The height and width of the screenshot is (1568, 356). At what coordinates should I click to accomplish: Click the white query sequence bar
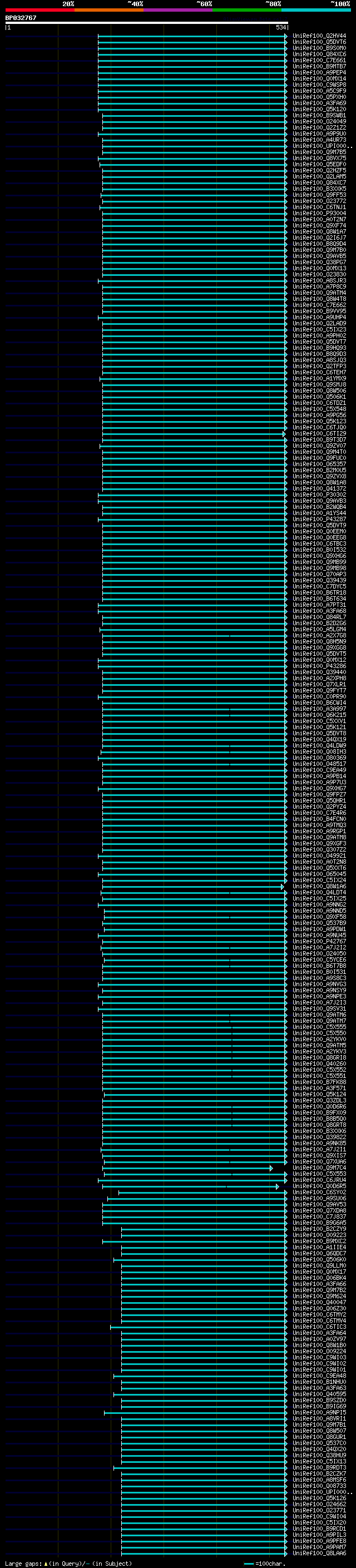tap(147, 22)
